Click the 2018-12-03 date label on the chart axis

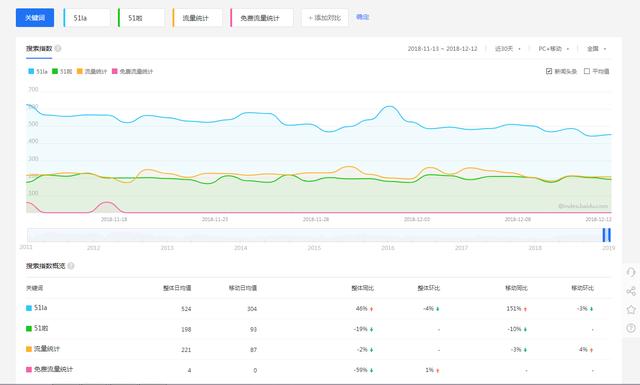[x=417, y=219]
